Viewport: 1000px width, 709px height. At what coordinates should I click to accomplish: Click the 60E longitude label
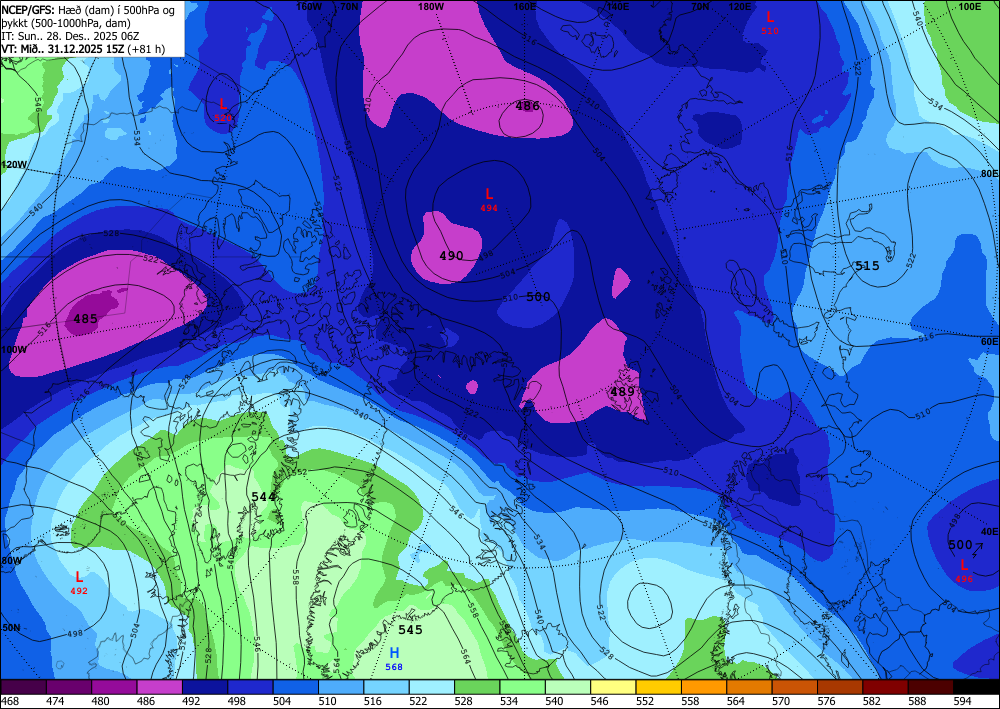point(989,342)
